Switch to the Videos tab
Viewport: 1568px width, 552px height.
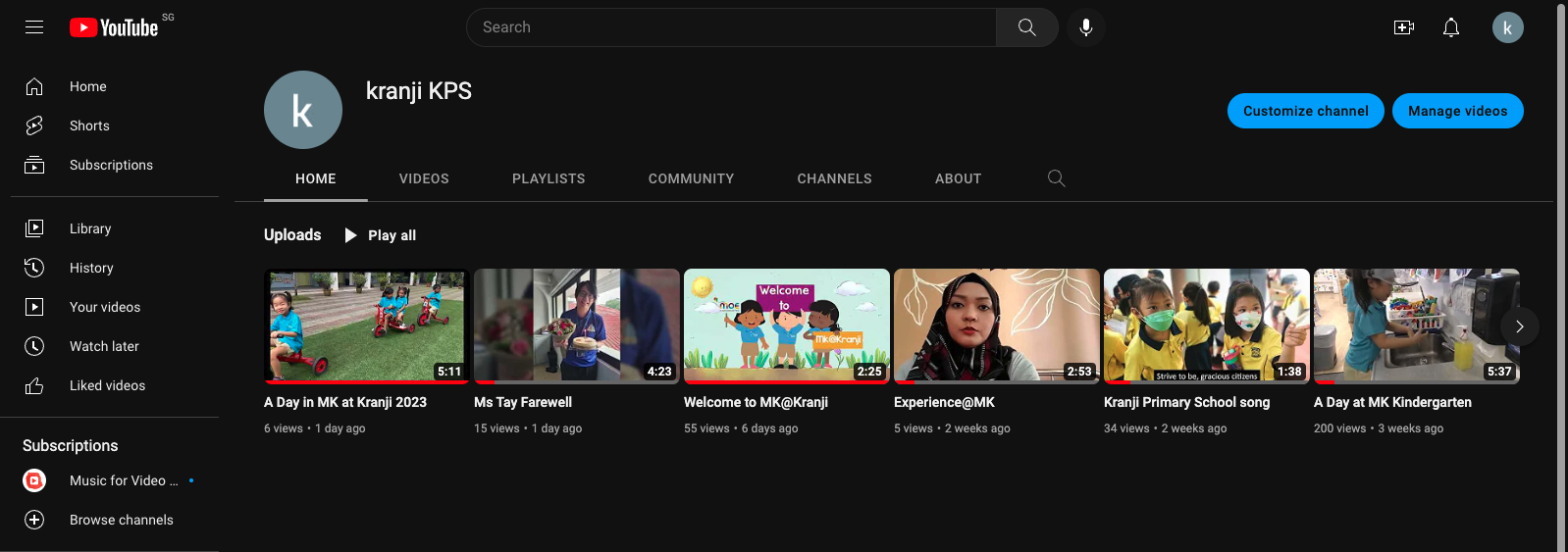click(x=424, y=178)
